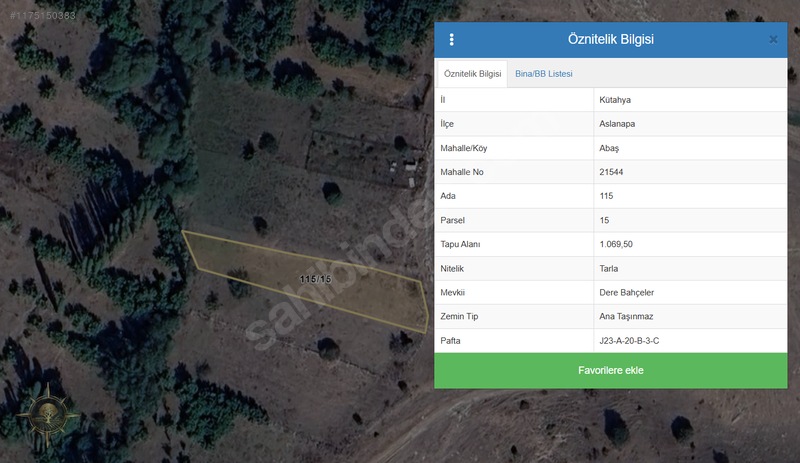Select the Öznitelik Bilgisi tab

(472, 74)
